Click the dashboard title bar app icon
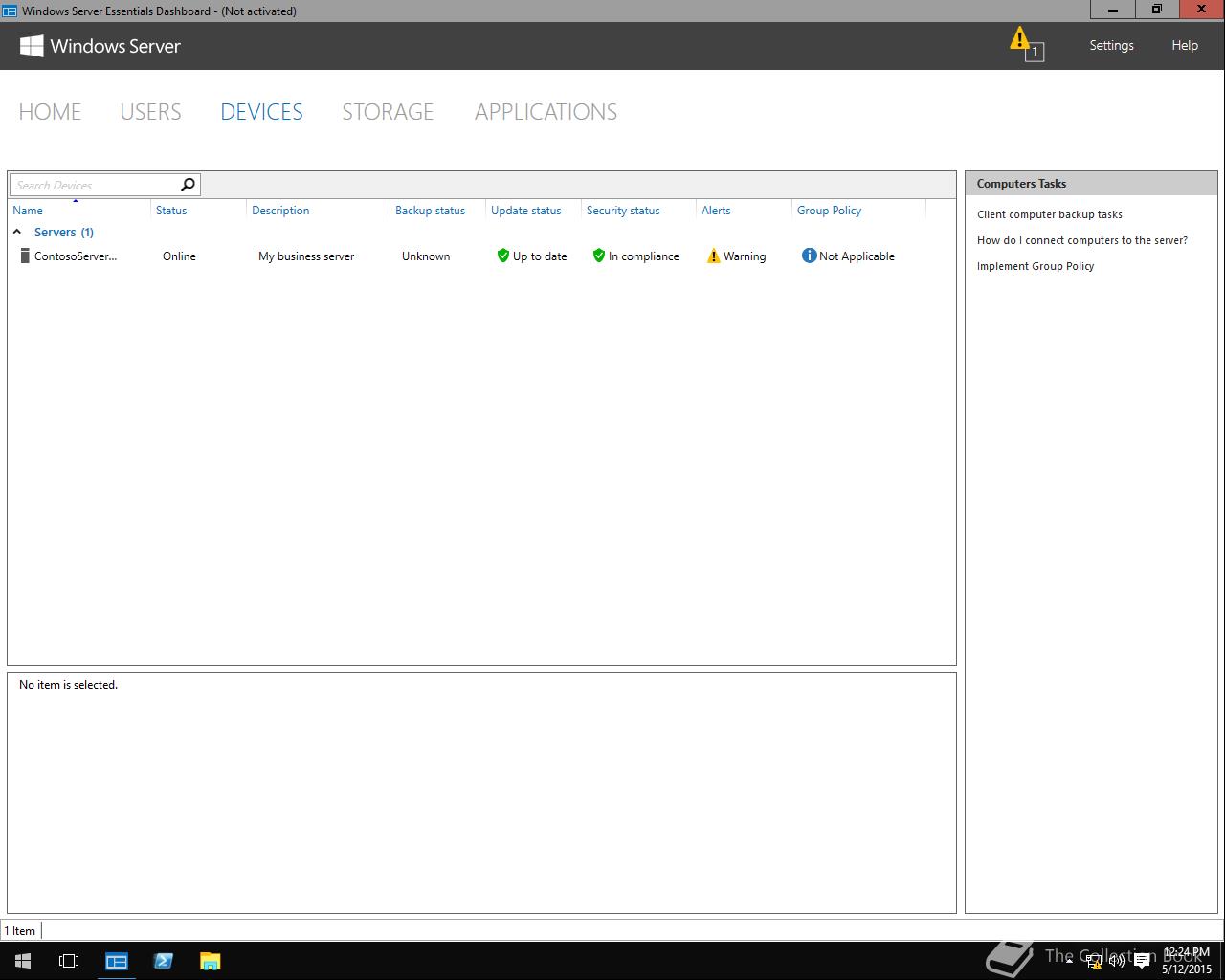 point(10,11)
